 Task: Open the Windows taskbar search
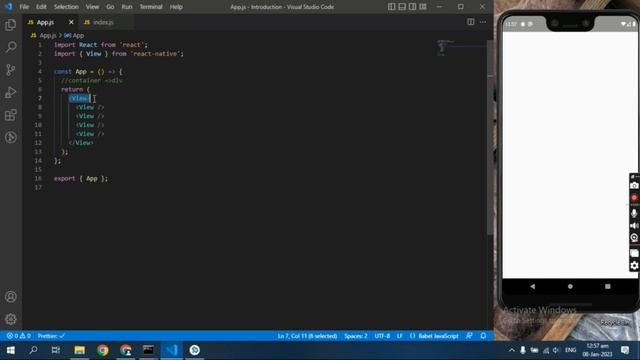33,350
